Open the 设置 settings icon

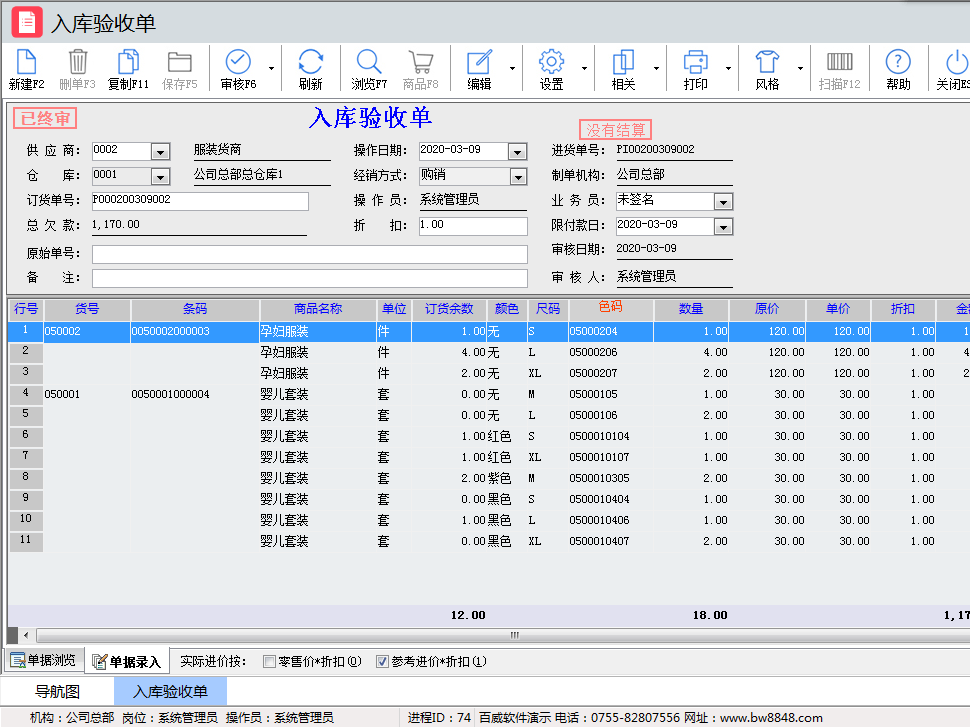point(548,68)
